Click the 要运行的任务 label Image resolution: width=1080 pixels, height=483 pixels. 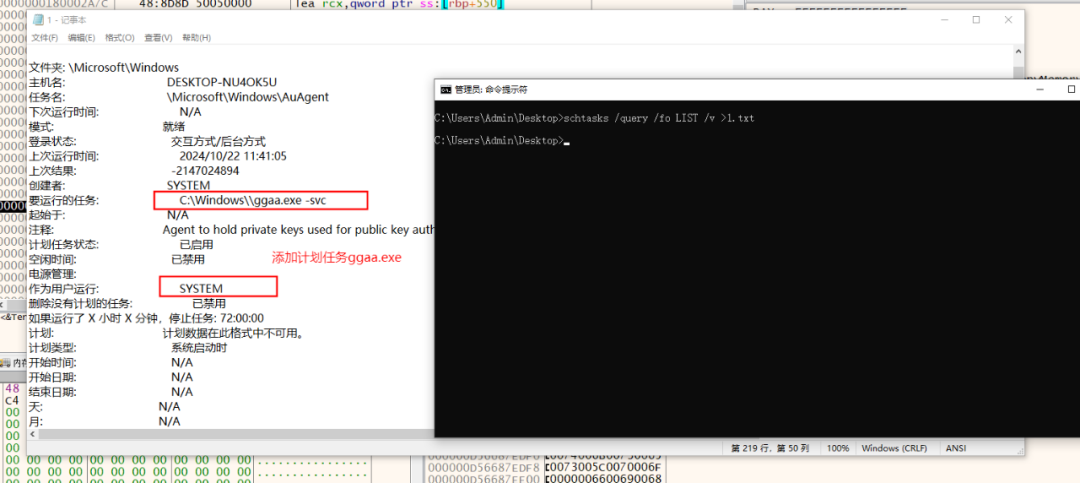click(x=64, y=201)
